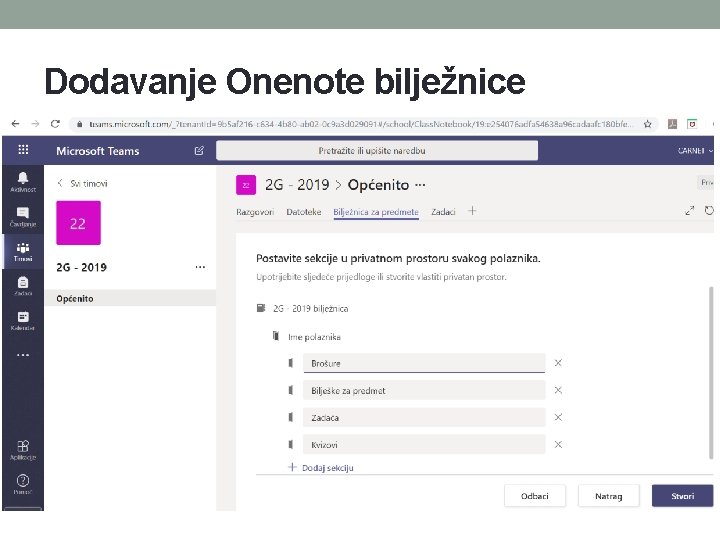Image resolution: width=720 pixels, height=540 pixels.
Task: Go back to Svi timovi
Action: click(x=83, y=183)
